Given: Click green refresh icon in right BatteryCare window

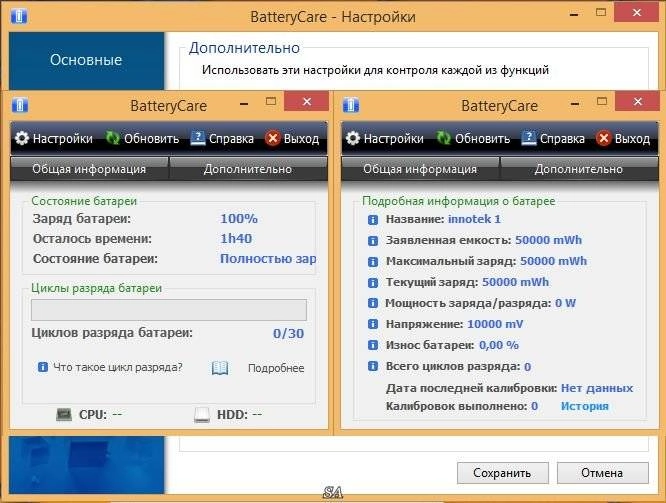Looking at the screenshot, I should 443,138.
